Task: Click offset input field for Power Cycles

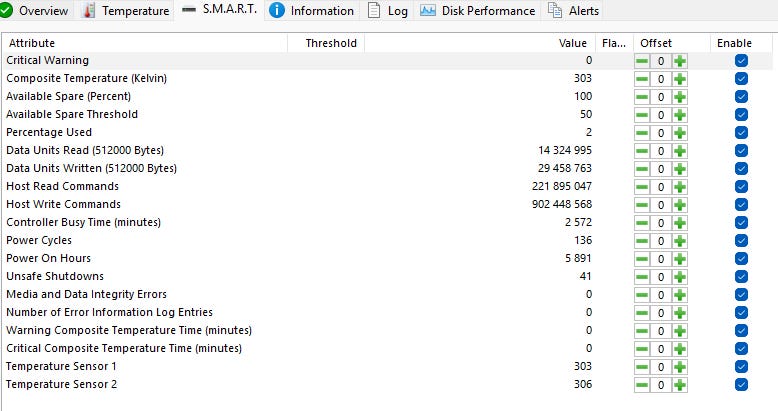Action: click(661, 241)
